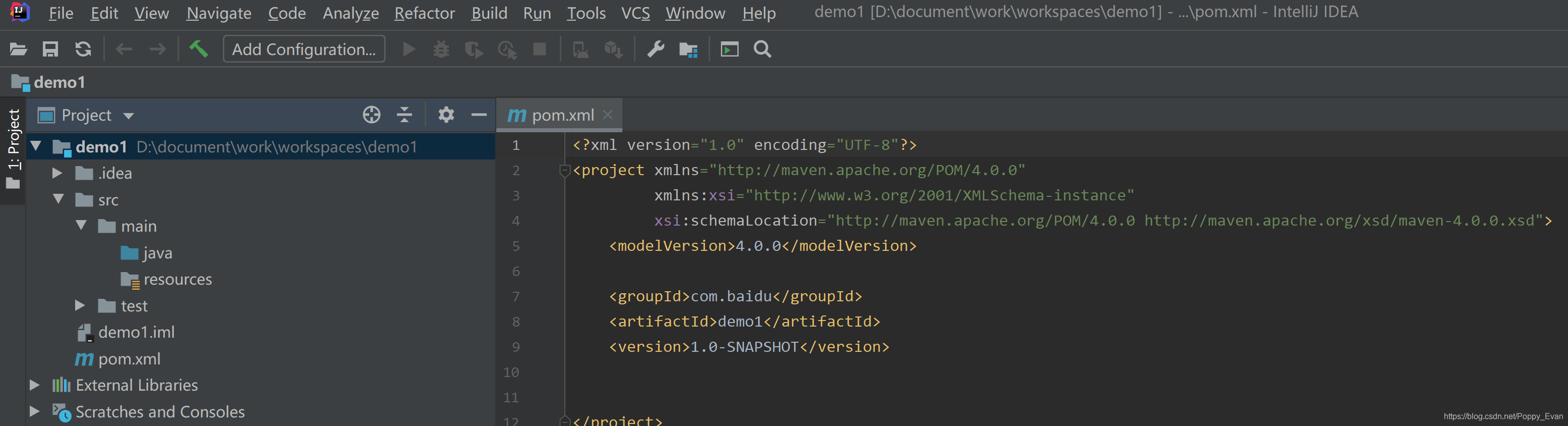Viewport: 1568px width, 426px height.
Task: Click the version 1.0-SNAPSHOT line
Action: pyautogui.click(x=748, y=347)
